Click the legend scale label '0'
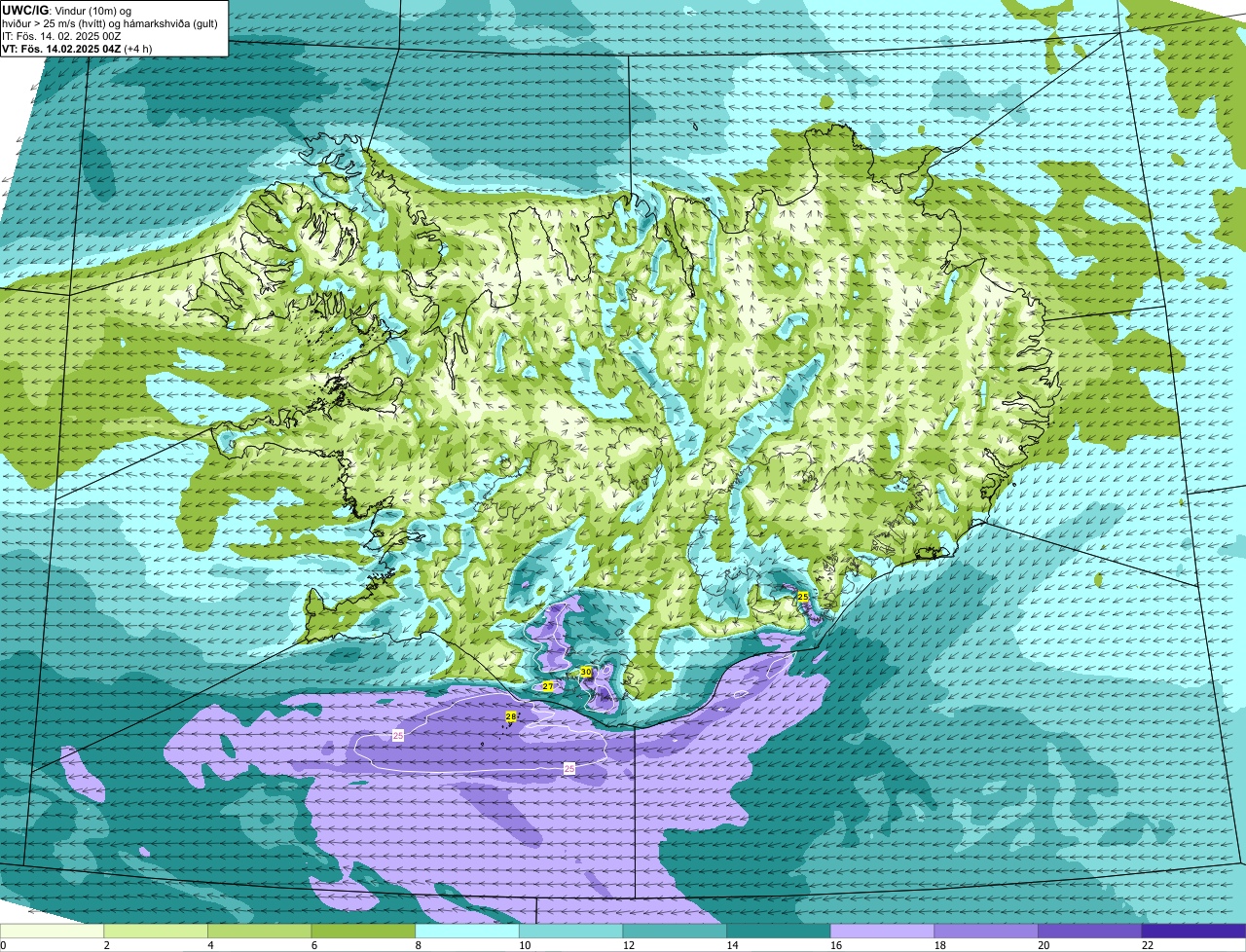This screenshot has height=952, width=1246. tap(3, 945)
